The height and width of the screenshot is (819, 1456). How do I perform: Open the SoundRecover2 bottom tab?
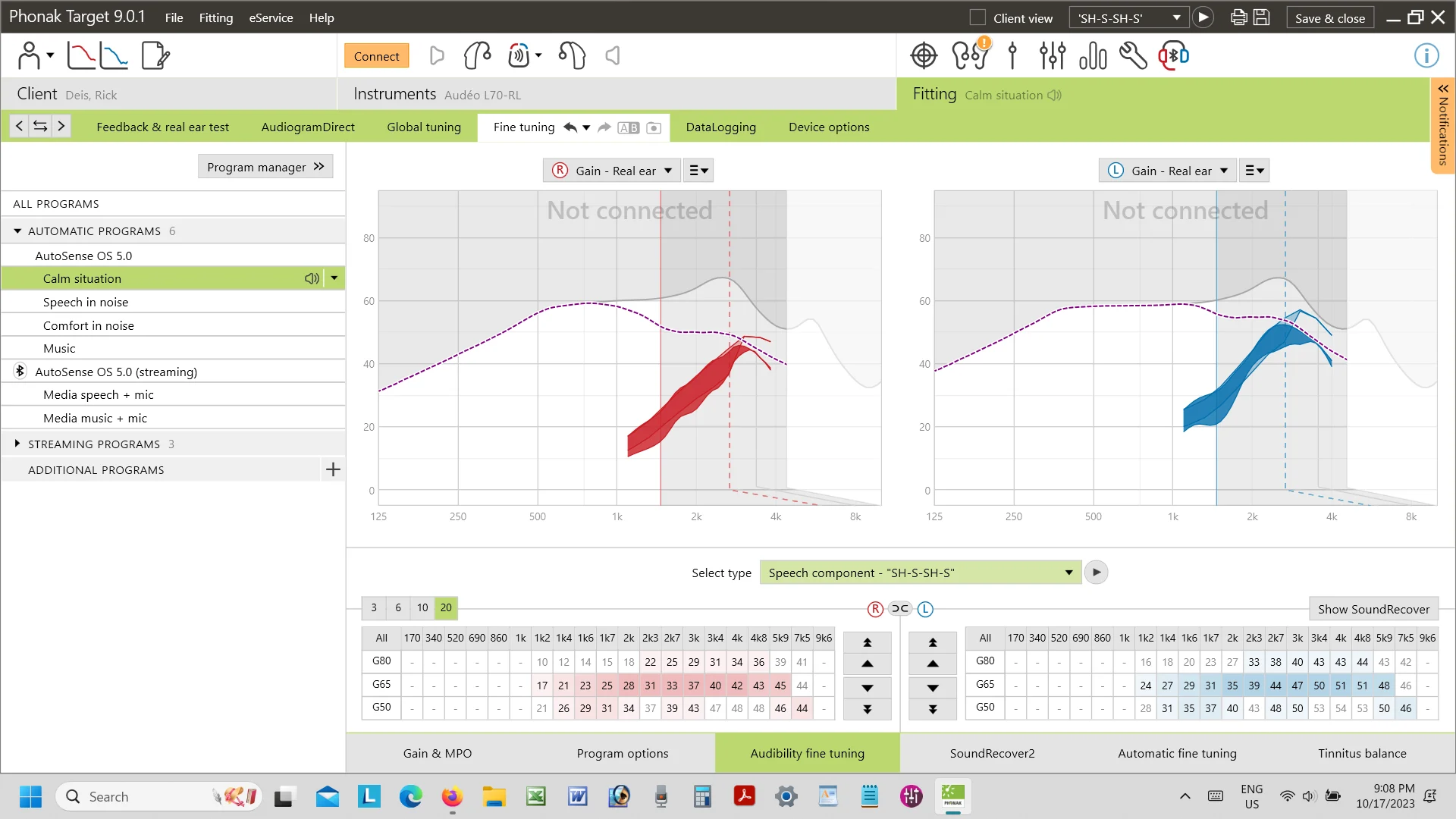992,753
